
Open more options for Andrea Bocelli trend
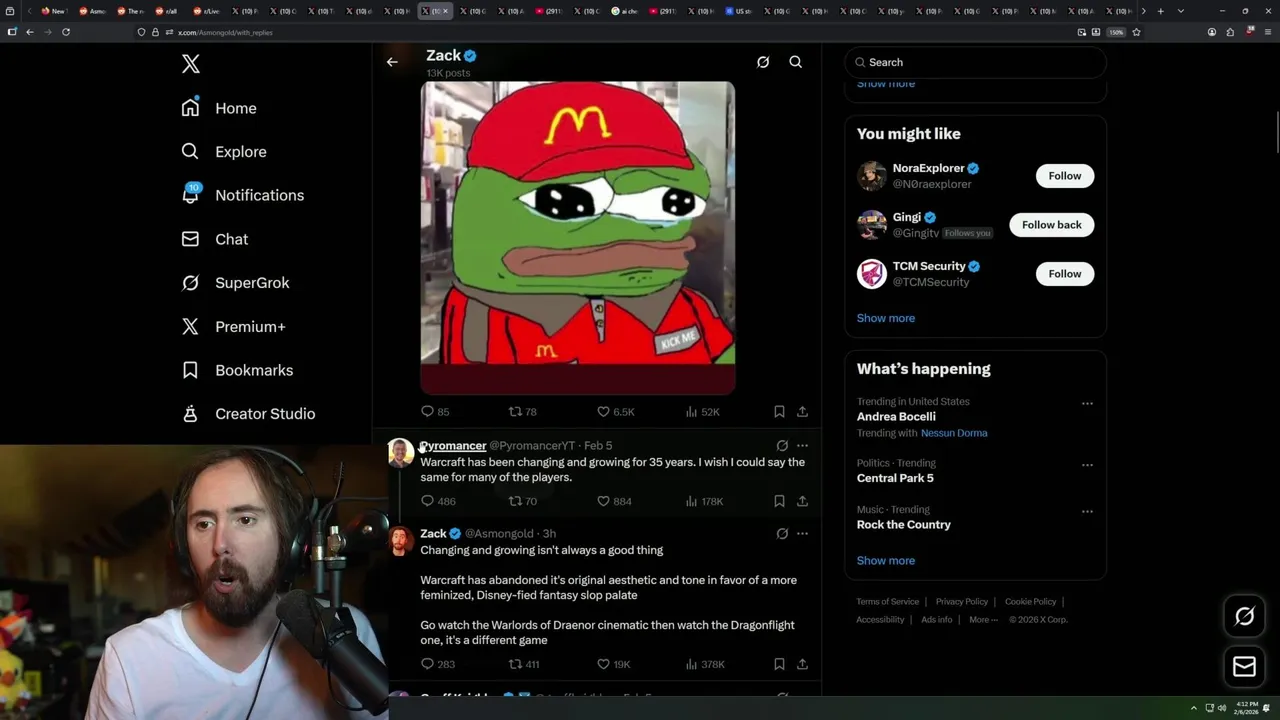pos(1087,404)
